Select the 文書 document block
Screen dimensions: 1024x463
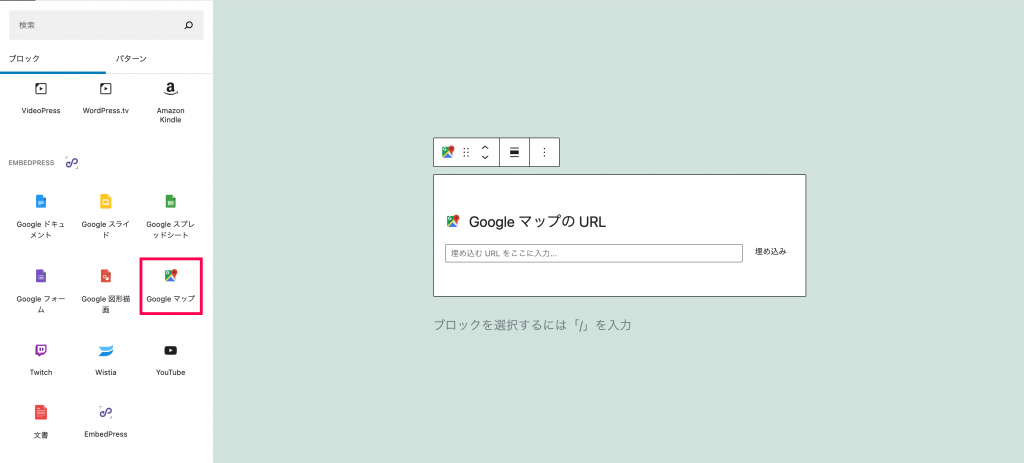click(40, 421)
